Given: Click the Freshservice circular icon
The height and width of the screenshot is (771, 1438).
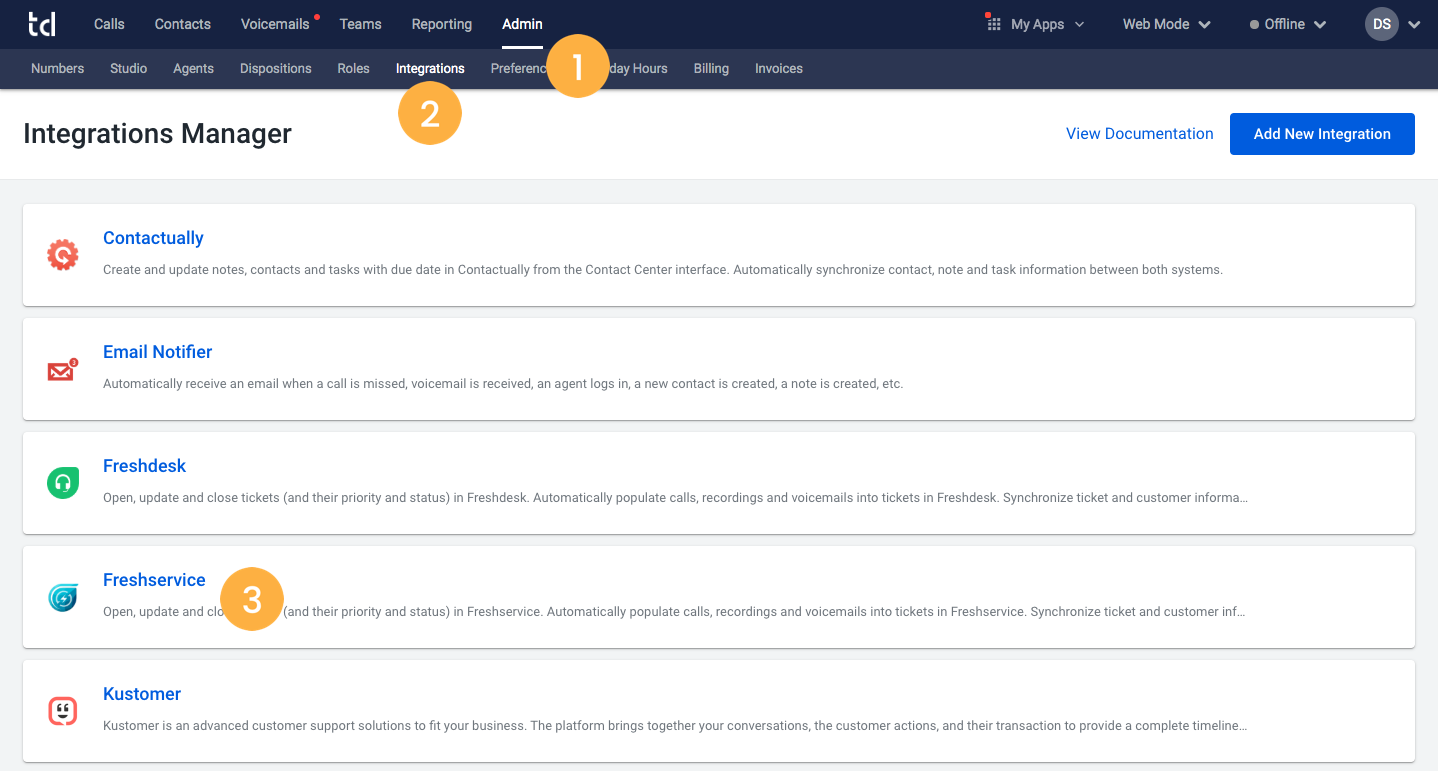Looking at the screenshot, I should pos(63,597).
